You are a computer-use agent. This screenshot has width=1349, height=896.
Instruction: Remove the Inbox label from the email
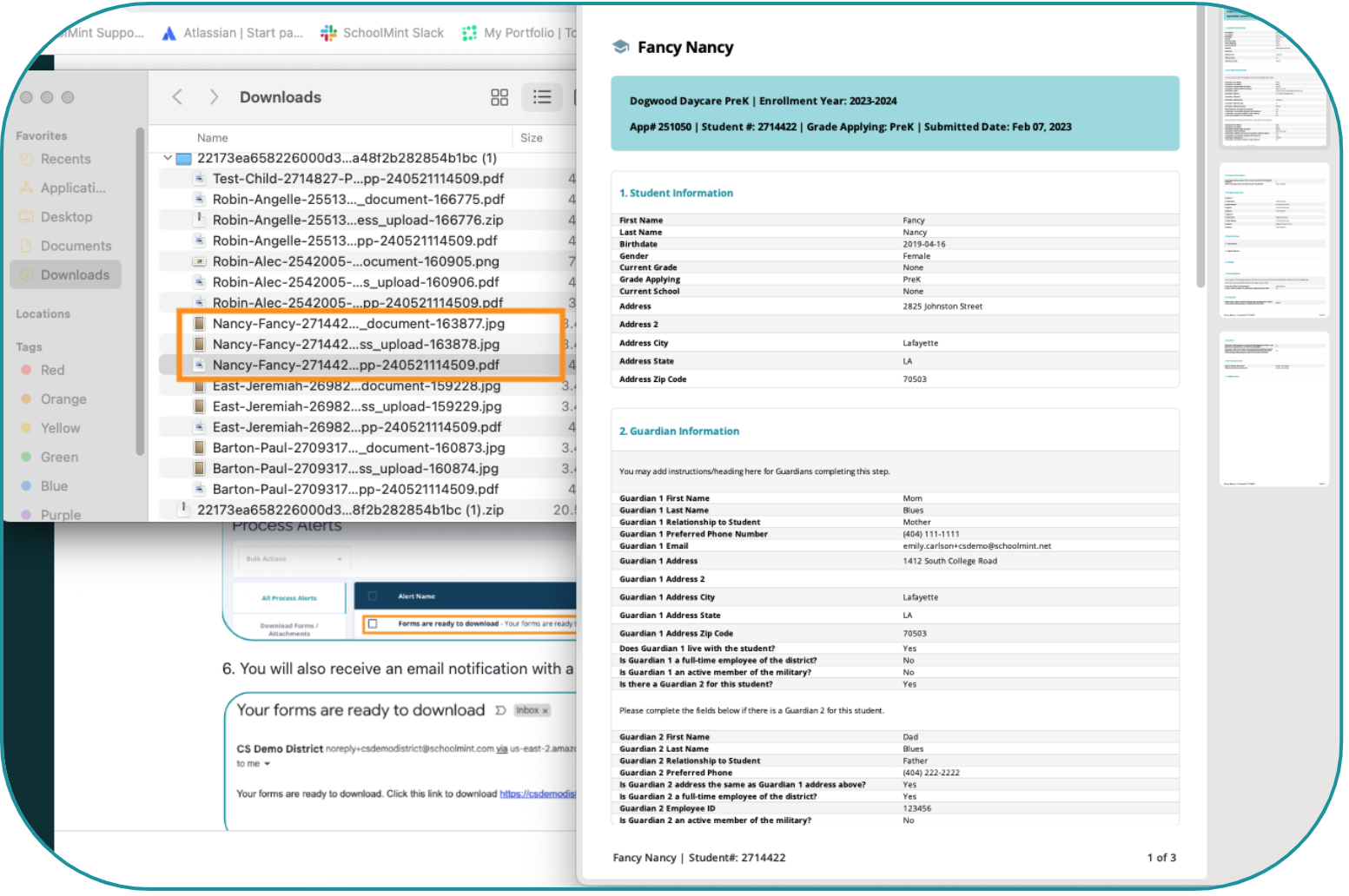tap(546, 711)
